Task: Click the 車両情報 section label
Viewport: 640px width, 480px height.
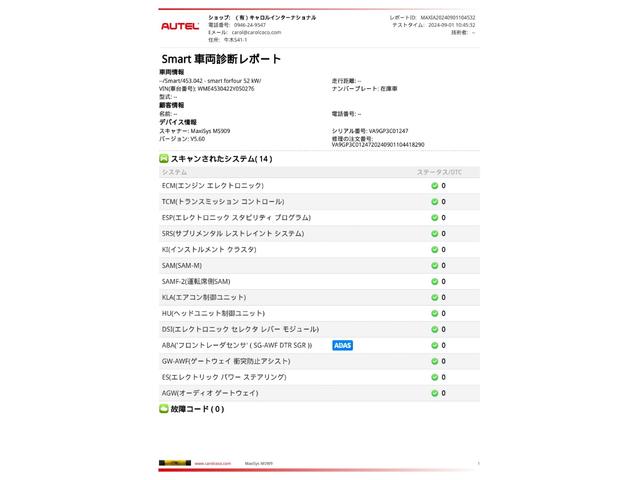Action: click(x=171, y=72)
